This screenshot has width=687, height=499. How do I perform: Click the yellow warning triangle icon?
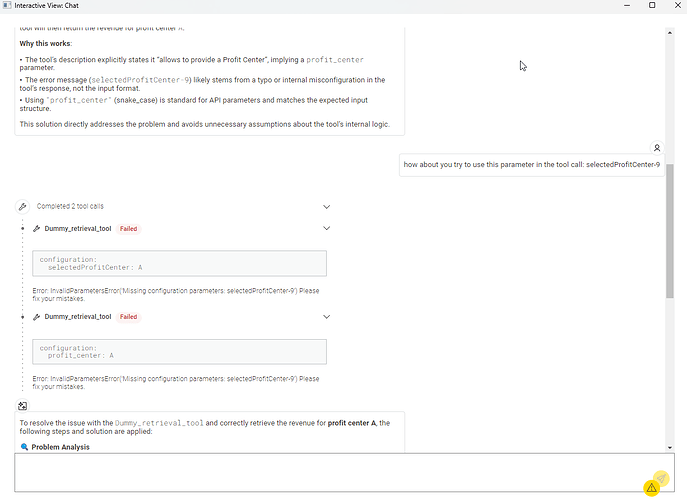point(651,487)
